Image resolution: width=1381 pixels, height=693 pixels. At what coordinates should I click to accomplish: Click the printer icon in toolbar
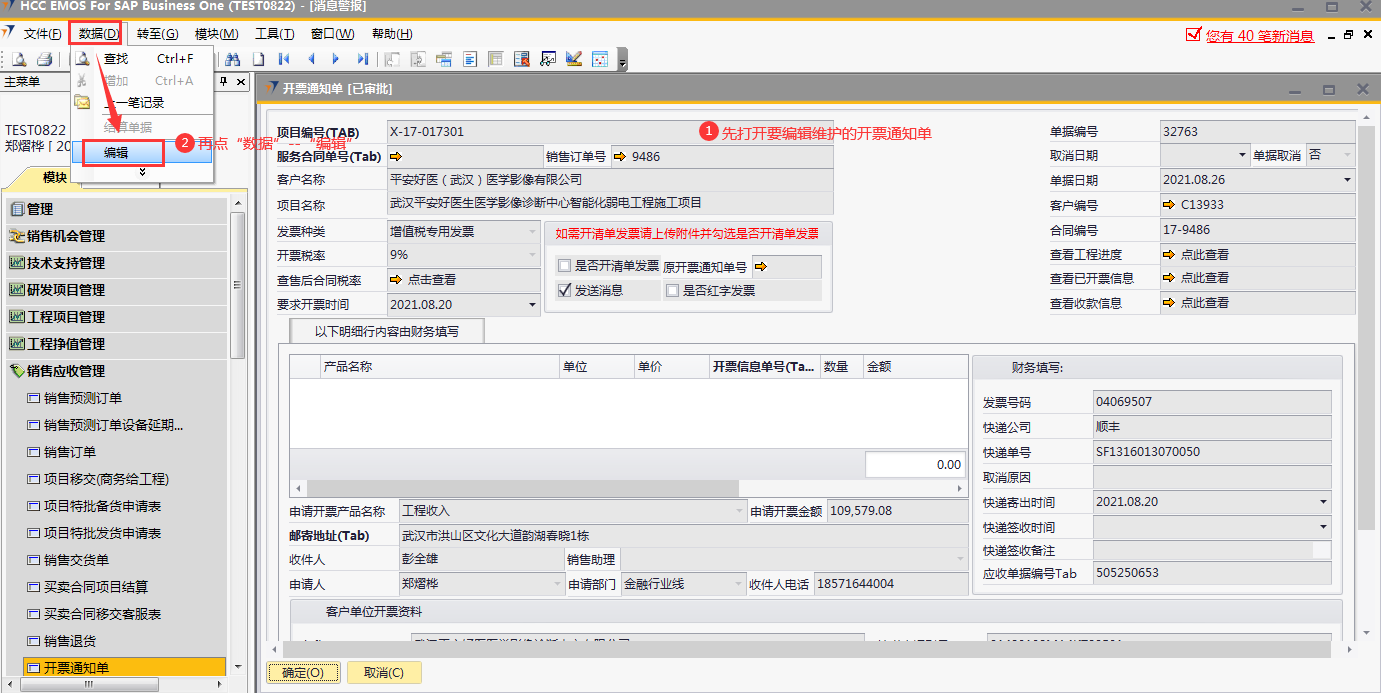(43, 60)
